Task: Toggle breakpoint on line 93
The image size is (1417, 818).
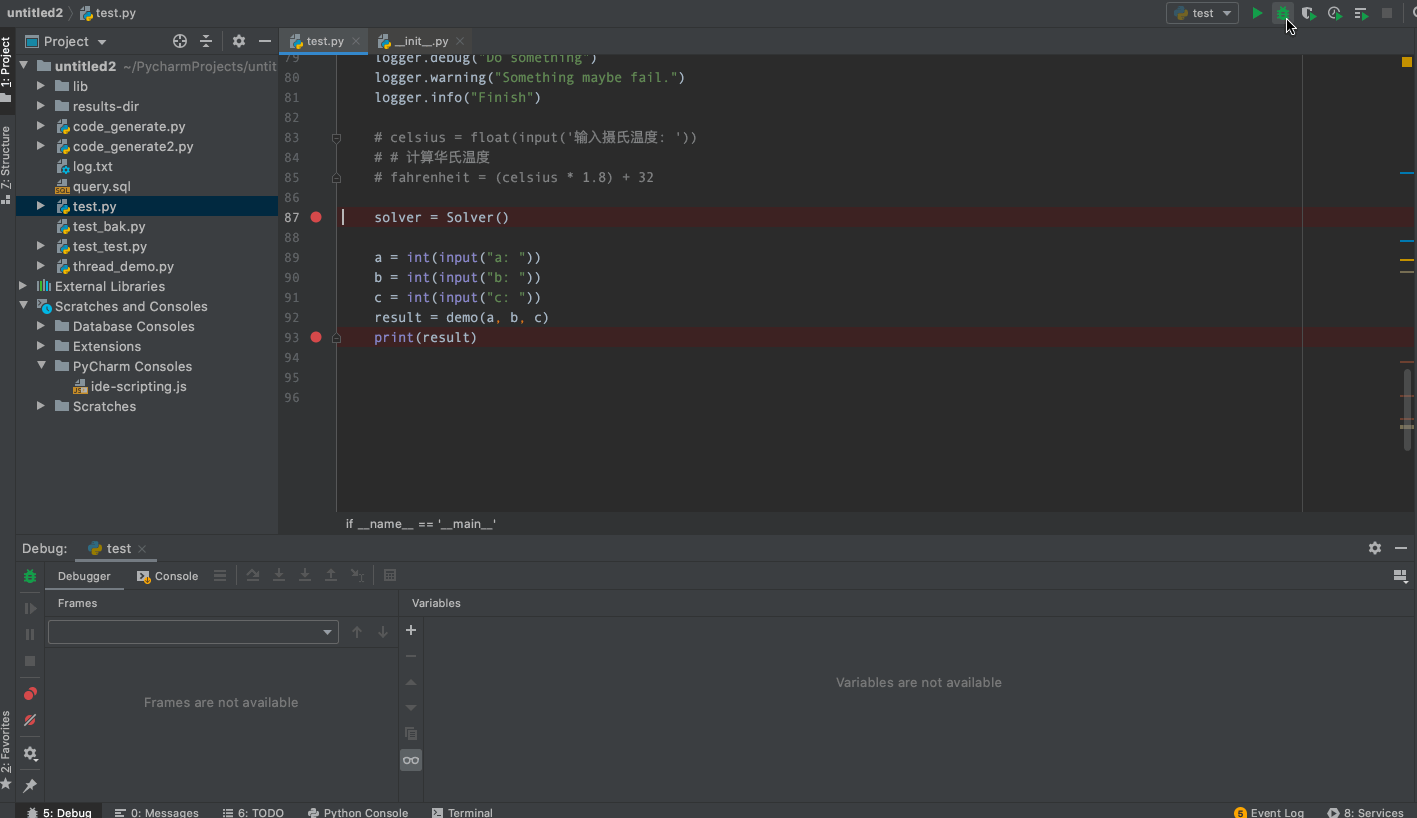Action: tap(316, 337)
